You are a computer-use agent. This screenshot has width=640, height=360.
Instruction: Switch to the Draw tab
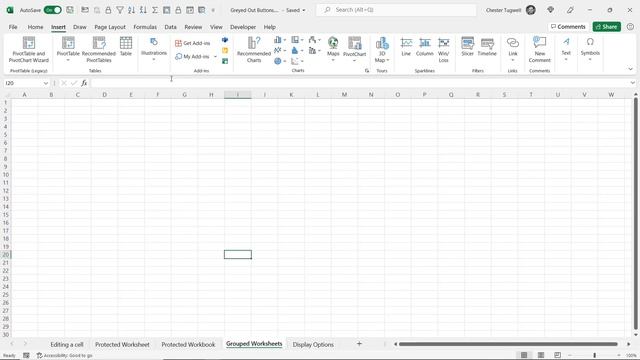[x=80, y=27]
